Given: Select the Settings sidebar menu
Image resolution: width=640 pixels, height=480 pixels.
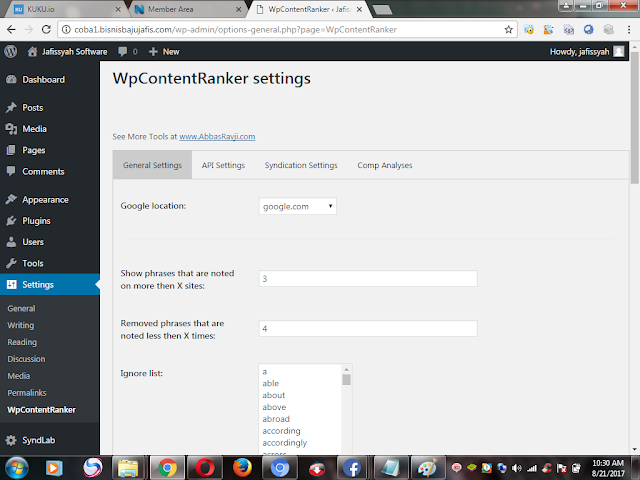Looking at the screenshot, I should click(x=50, y=284).
